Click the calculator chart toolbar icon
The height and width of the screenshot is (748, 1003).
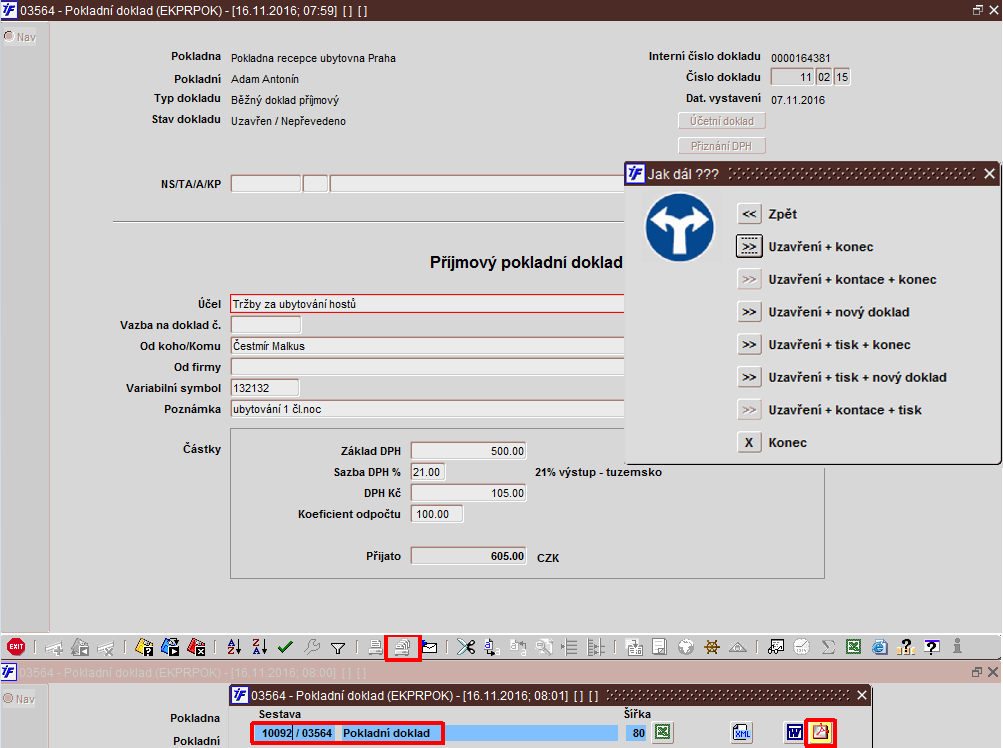pos(775,648)
